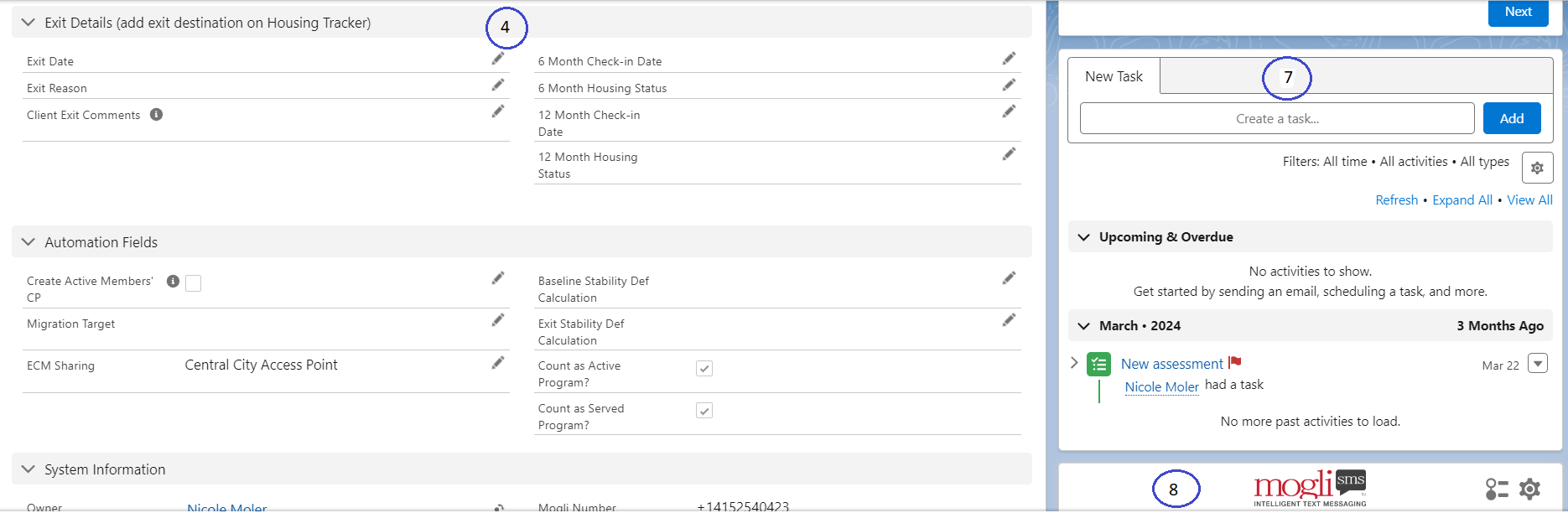Toggle Count as Served Program checkbox
This screenshot has width=1568, height=513.
(x=704, y=411)
